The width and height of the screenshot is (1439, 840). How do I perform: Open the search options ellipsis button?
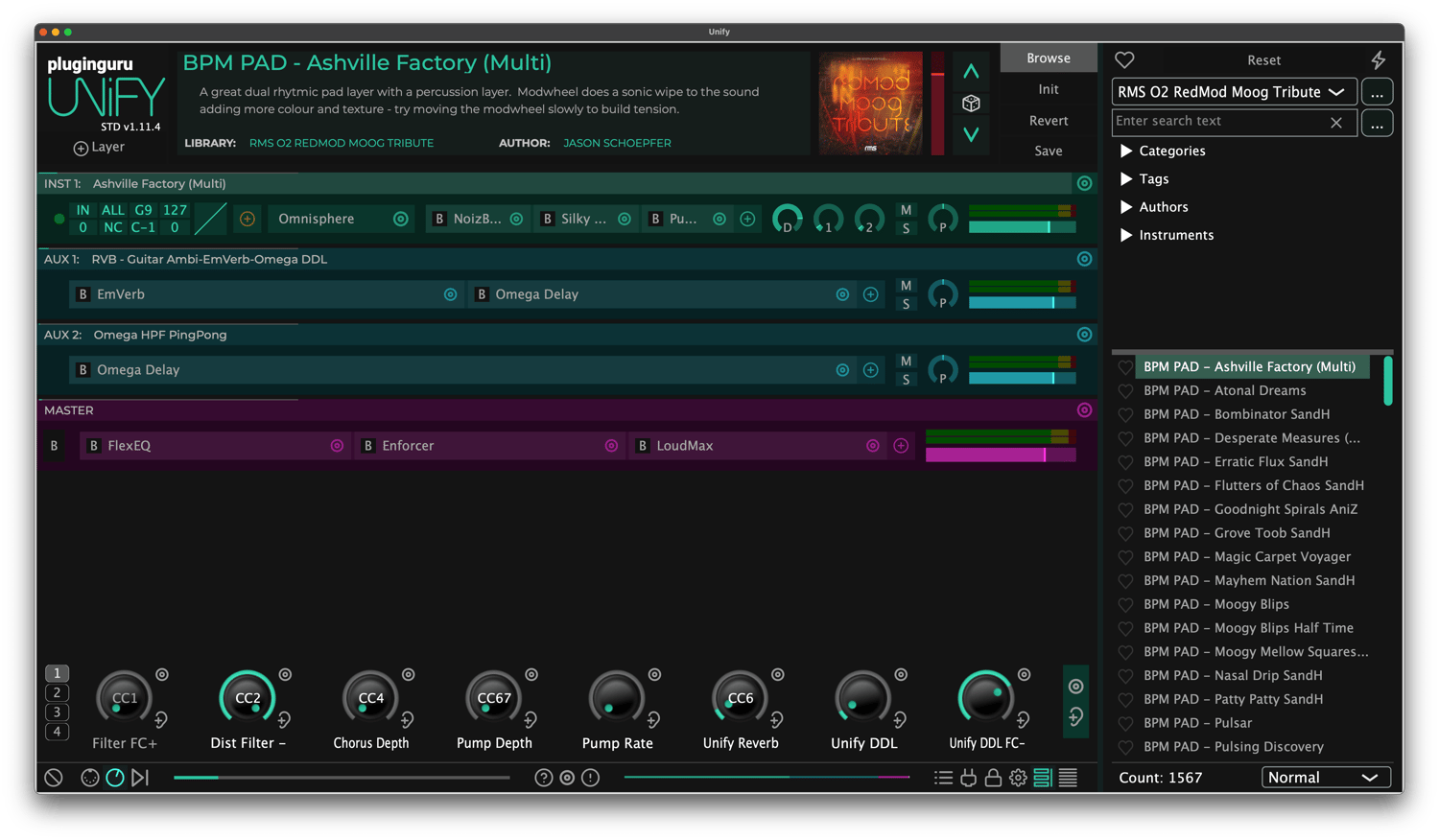click(1377, 124)
